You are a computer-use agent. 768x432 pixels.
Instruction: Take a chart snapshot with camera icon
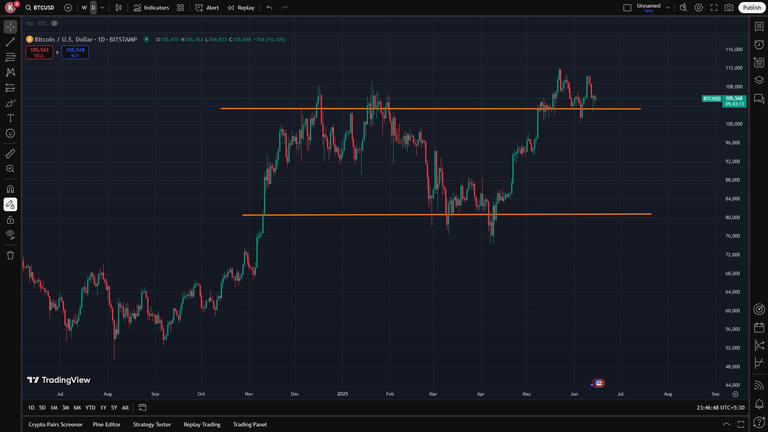pos(729,8)
